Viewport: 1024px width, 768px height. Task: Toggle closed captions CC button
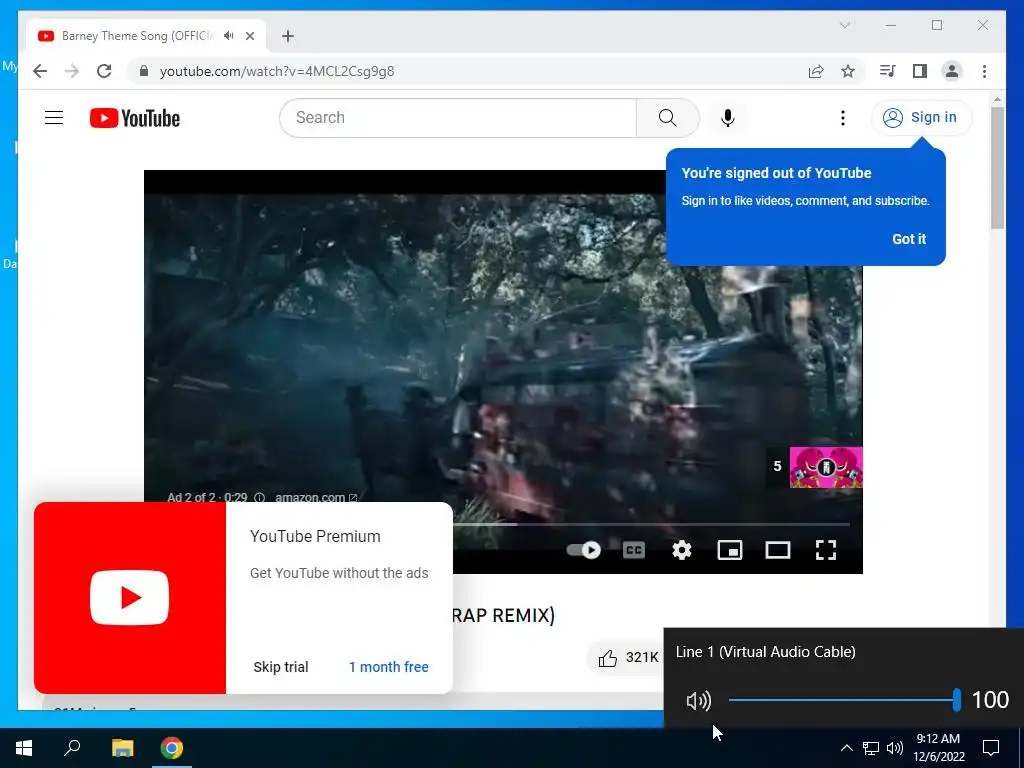[633, 550]
